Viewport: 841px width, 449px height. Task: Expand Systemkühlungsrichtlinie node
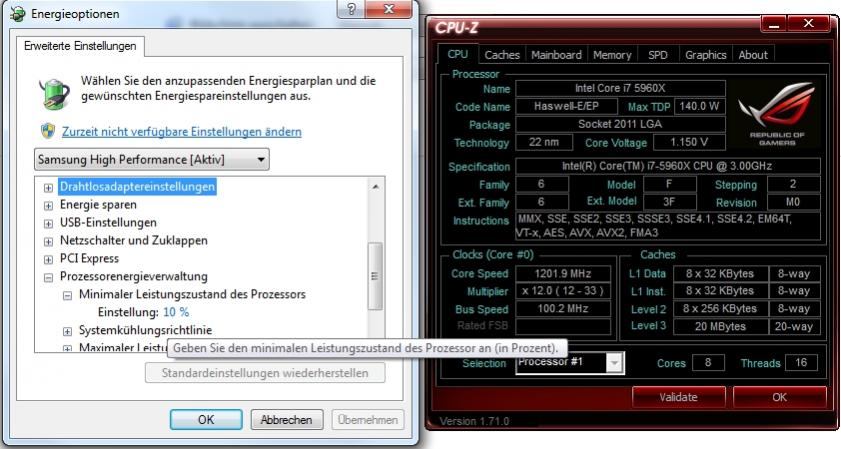click(68, 332)
